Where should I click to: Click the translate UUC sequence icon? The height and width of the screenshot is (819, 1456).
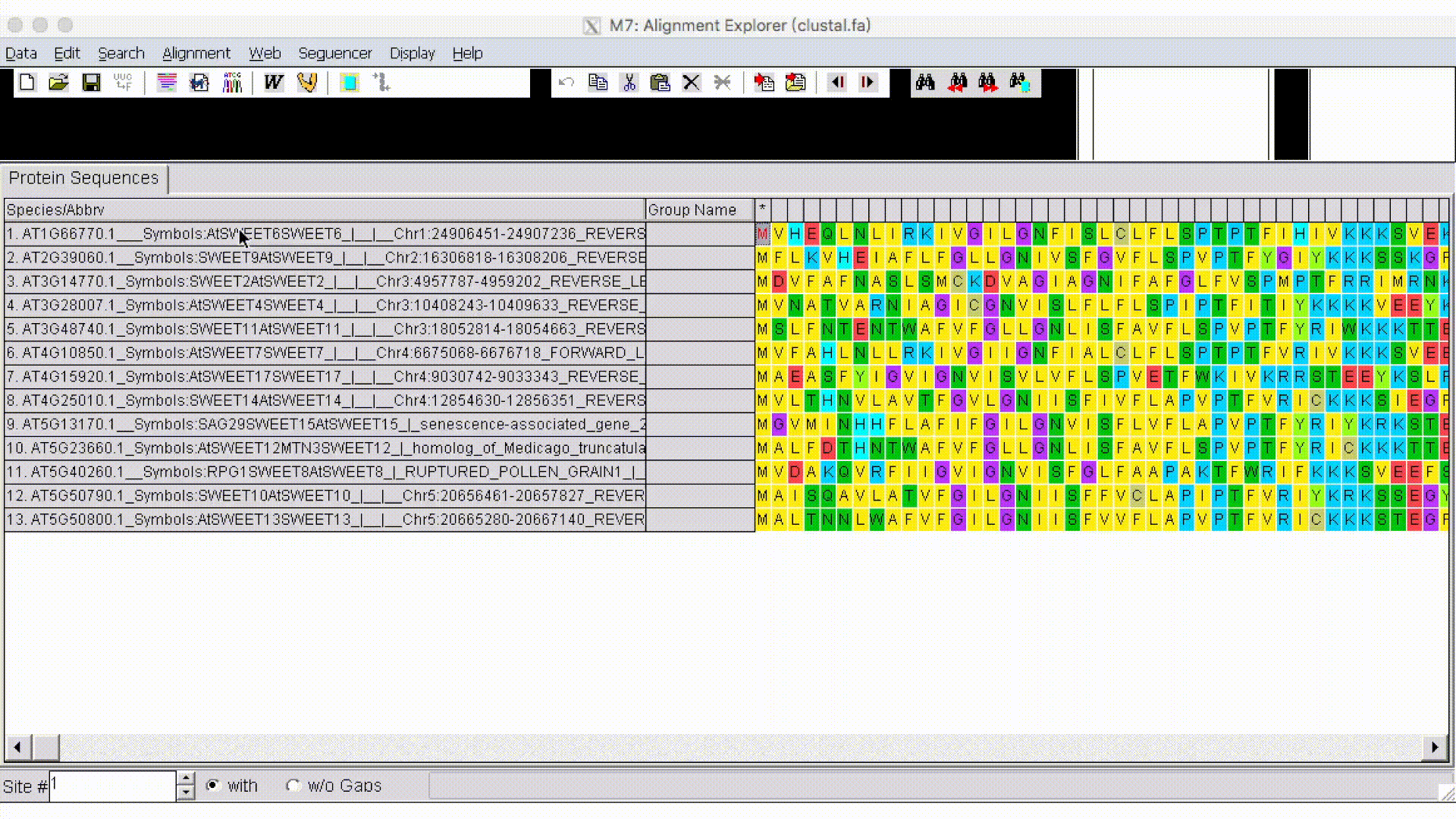[x=123, y=82]
